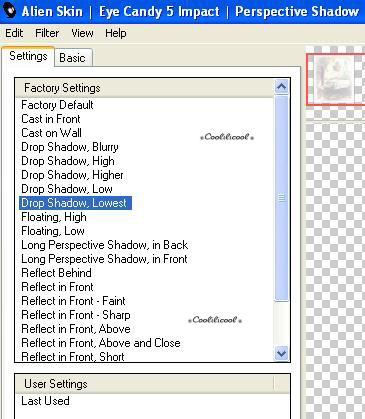Pick the Cast on Wall preset
Image resolution: width=365 pixels, height=419 pixels.
(x=51, y=133)
